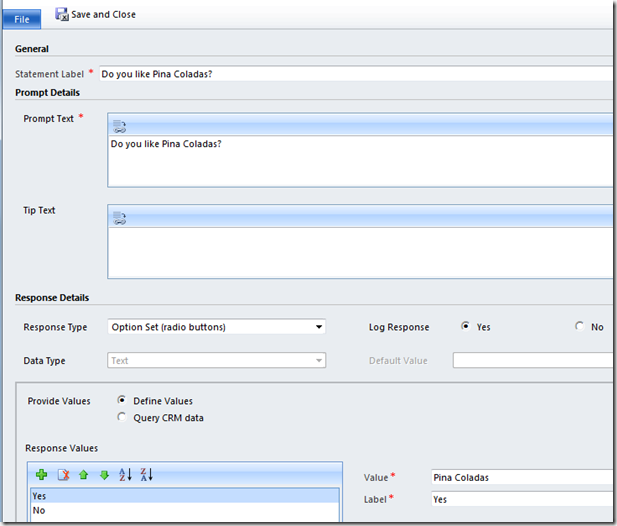The height and width of the screenshot is (526, 617).
Task: Click inside the empty Tip Text editor
Action: (360, 253)
